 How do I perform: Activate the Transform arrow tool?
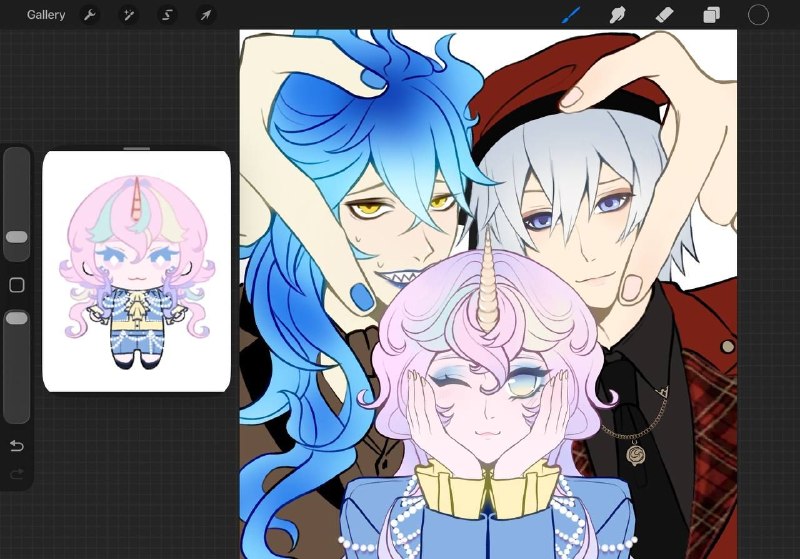206,15
